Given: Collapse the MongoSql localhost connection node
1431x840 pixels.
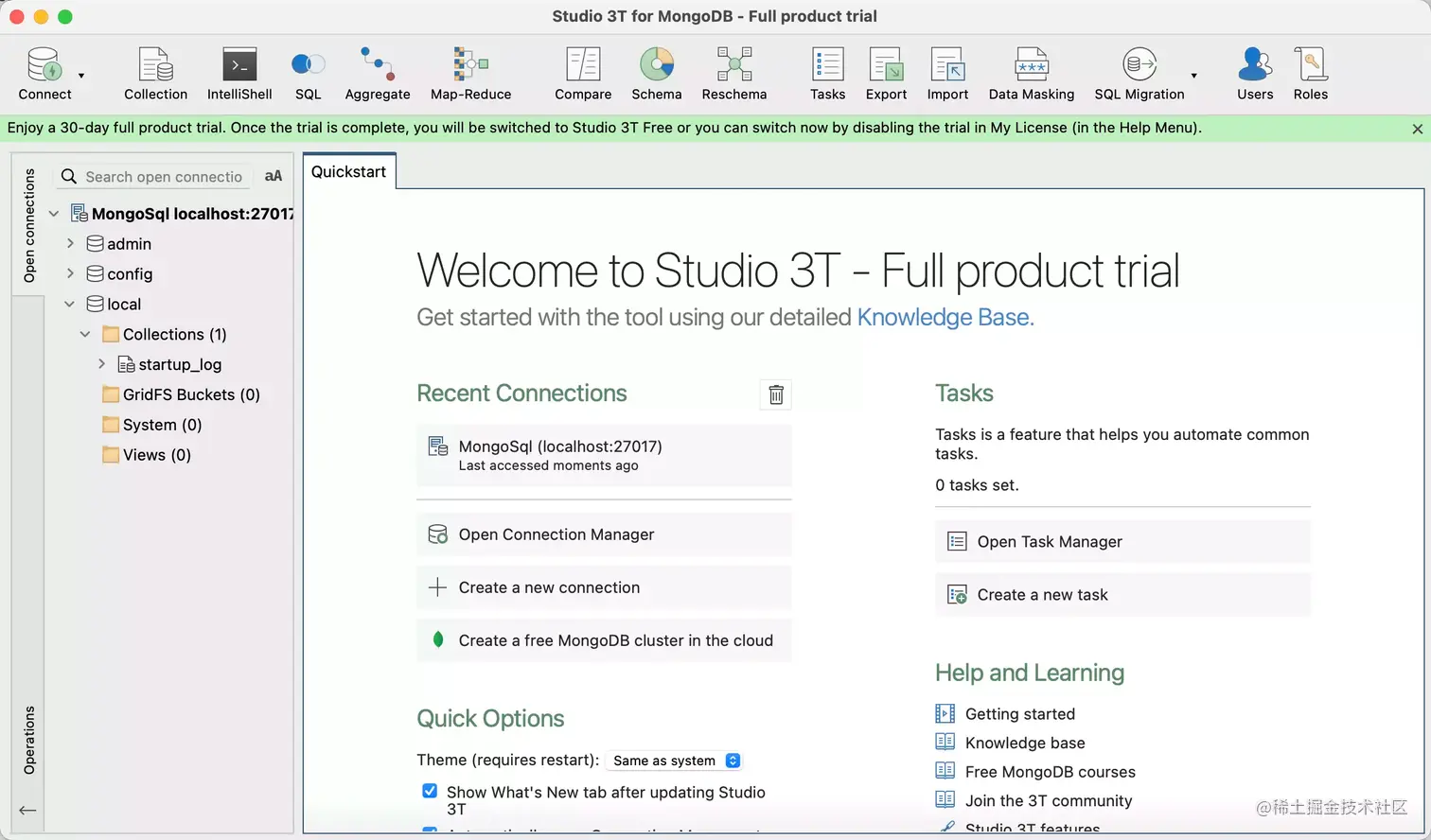Looking at the screenshot, I should pos(54,214).
